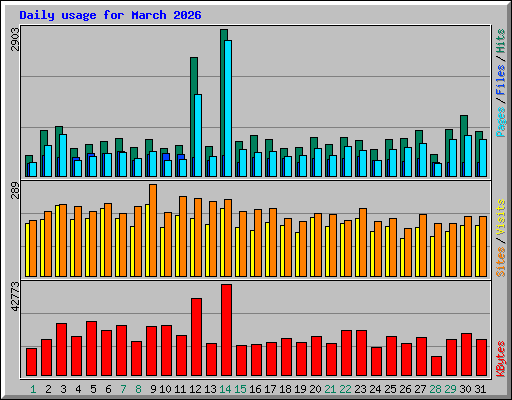Click the day 31 label on the axis
This screenshot has height=400, width=512.
click(480, 389)
